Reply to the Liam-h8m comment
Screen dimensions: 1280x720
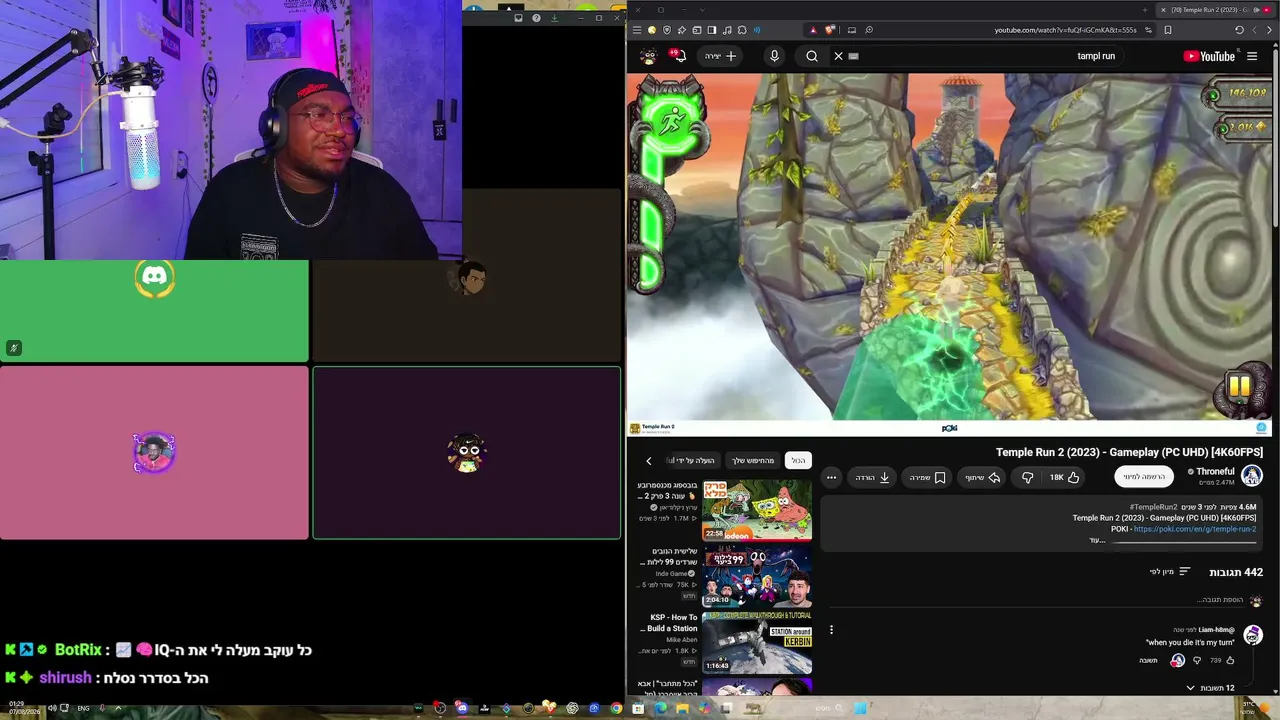tap(1148, 660)
